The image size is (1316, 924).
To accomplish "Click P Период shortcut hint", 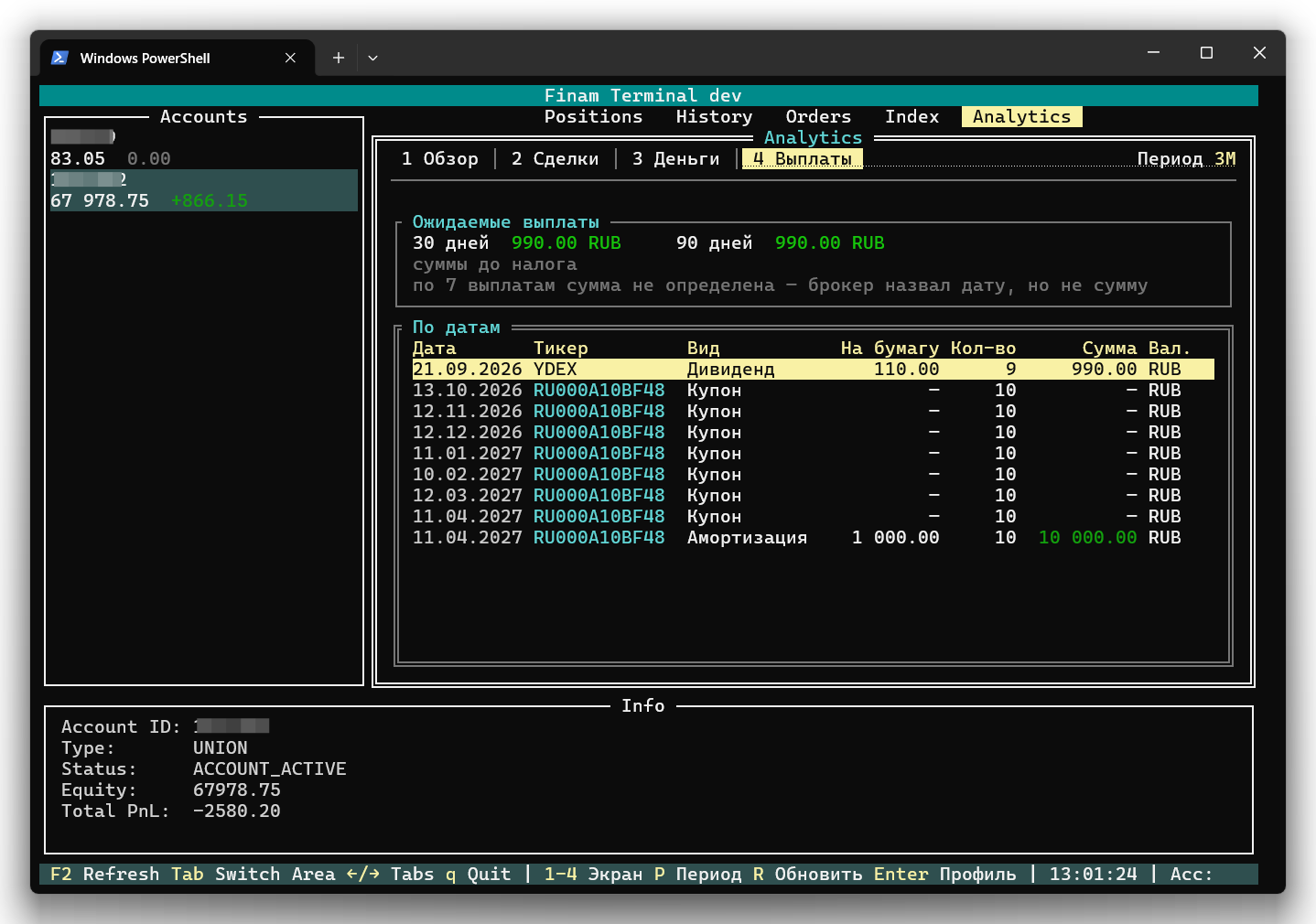I will click(697, 875).
